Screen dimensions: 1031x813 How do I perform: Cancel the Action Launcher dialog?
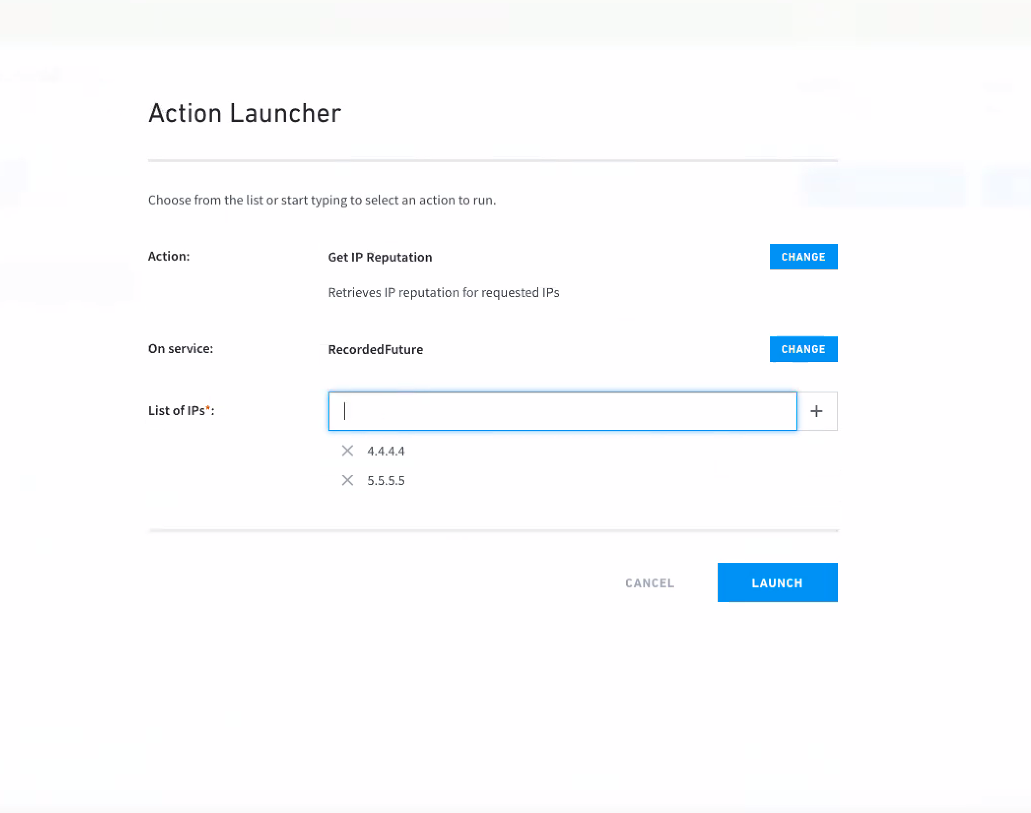click(649, 583)
